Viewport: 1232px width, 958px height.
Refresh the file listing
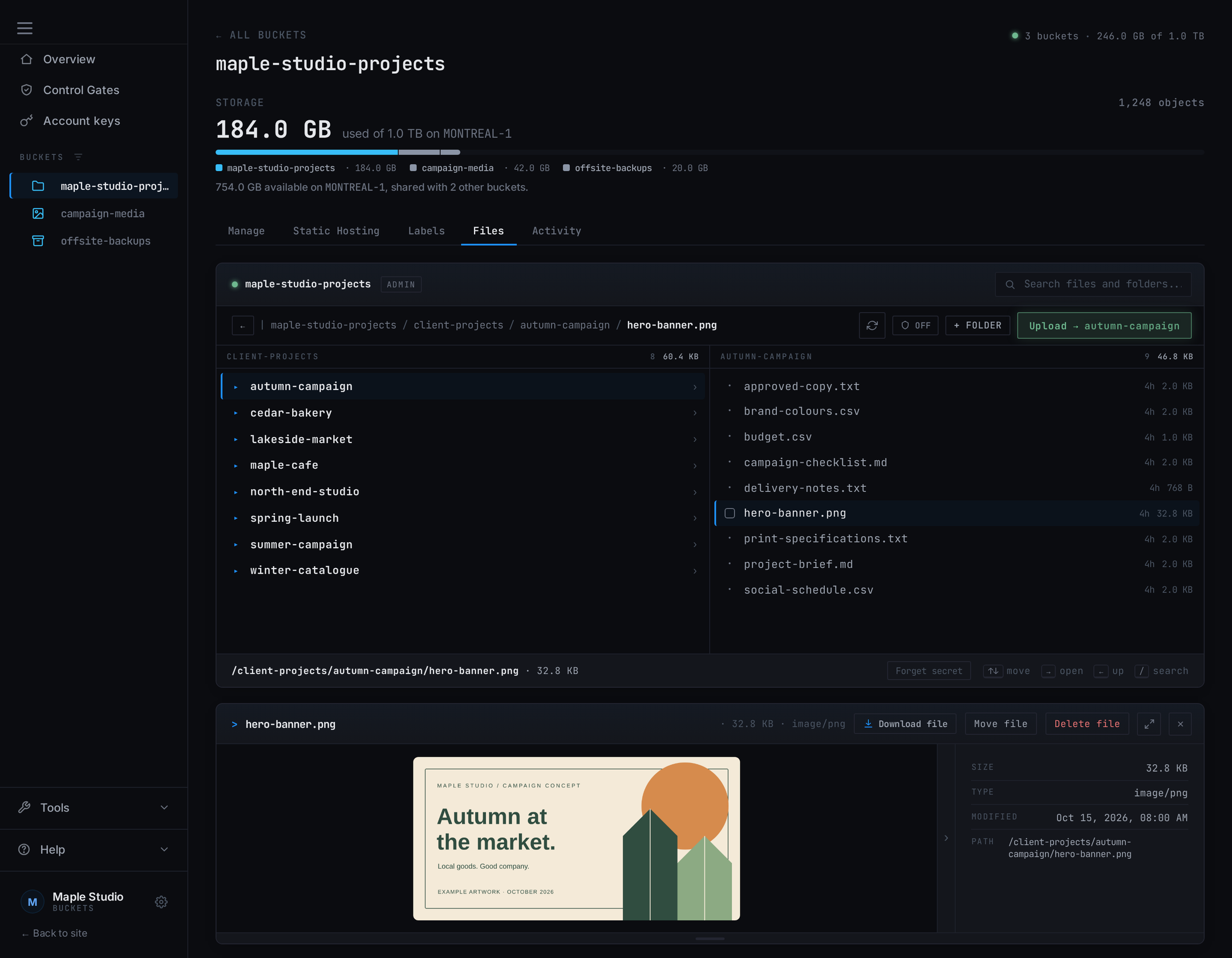(872, 326)
